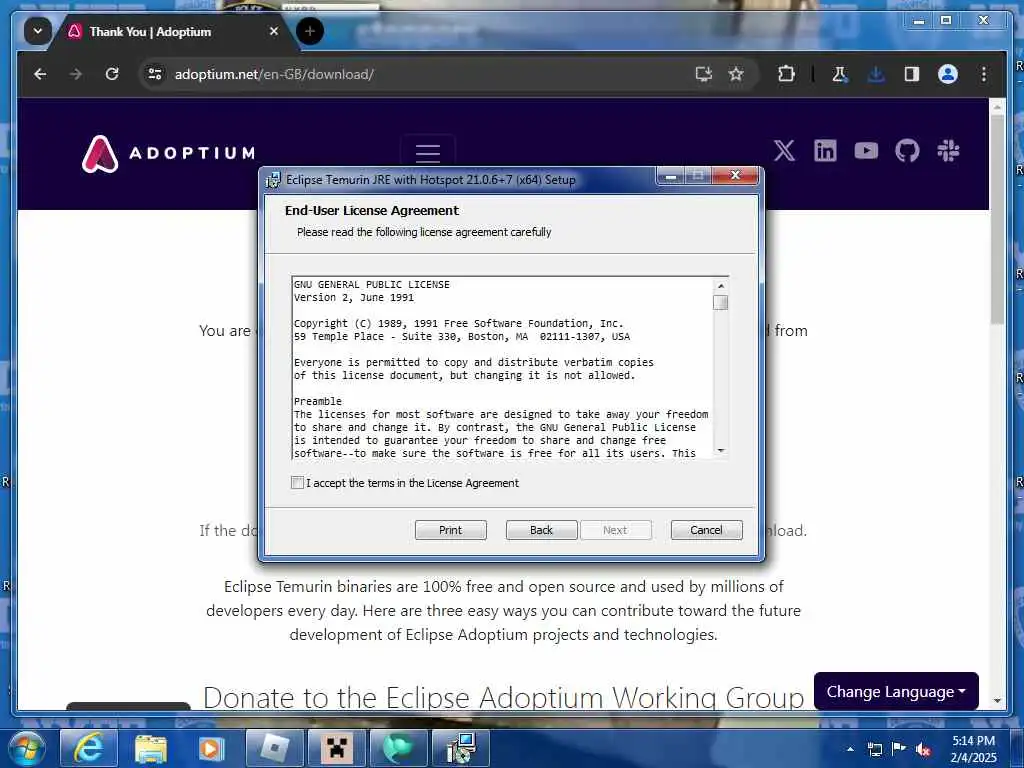The height and width of the screenshot is (768, 1024).
Task: Open Chrome Labs flask icon
Action: point(840,74)
